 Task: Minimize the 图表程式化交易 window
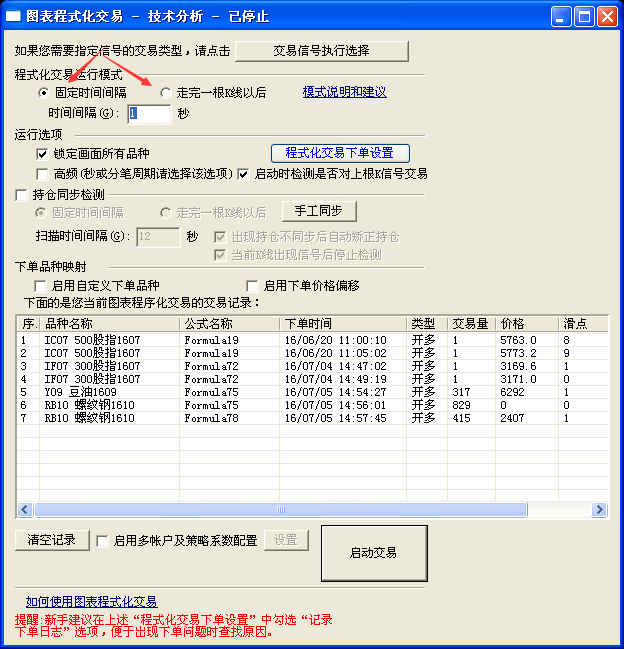tap(561, 17)
